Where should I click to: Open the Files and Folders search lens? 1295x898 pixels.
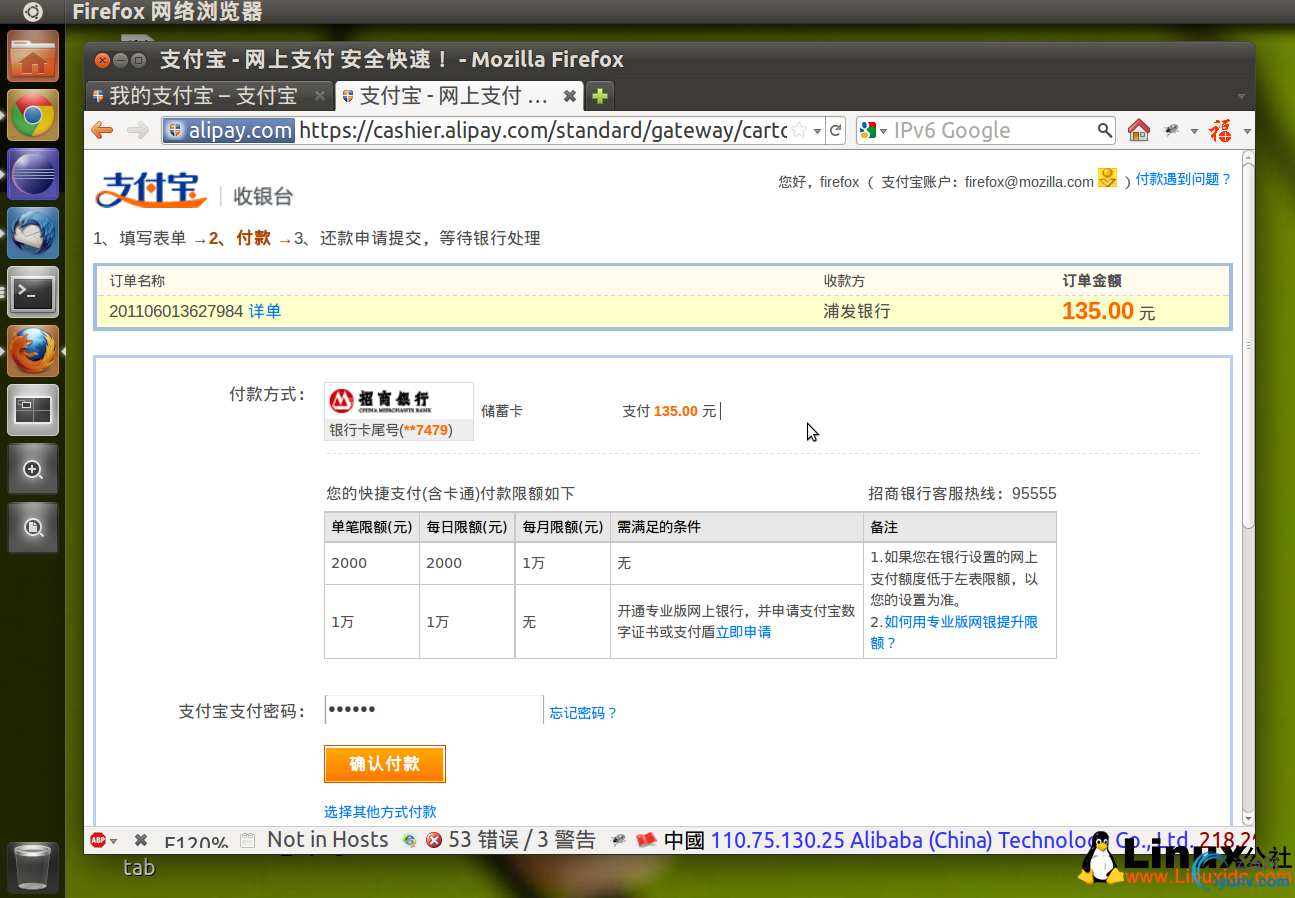coord(33,528)
